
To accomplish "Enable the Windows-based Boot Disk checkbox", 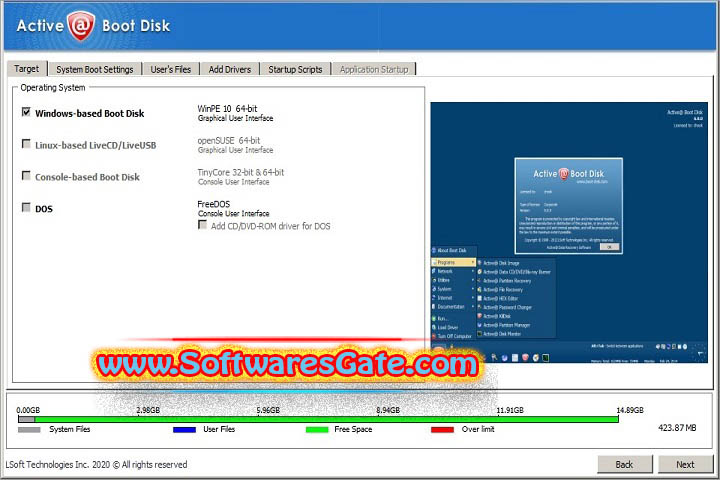I will click(26, 112).
